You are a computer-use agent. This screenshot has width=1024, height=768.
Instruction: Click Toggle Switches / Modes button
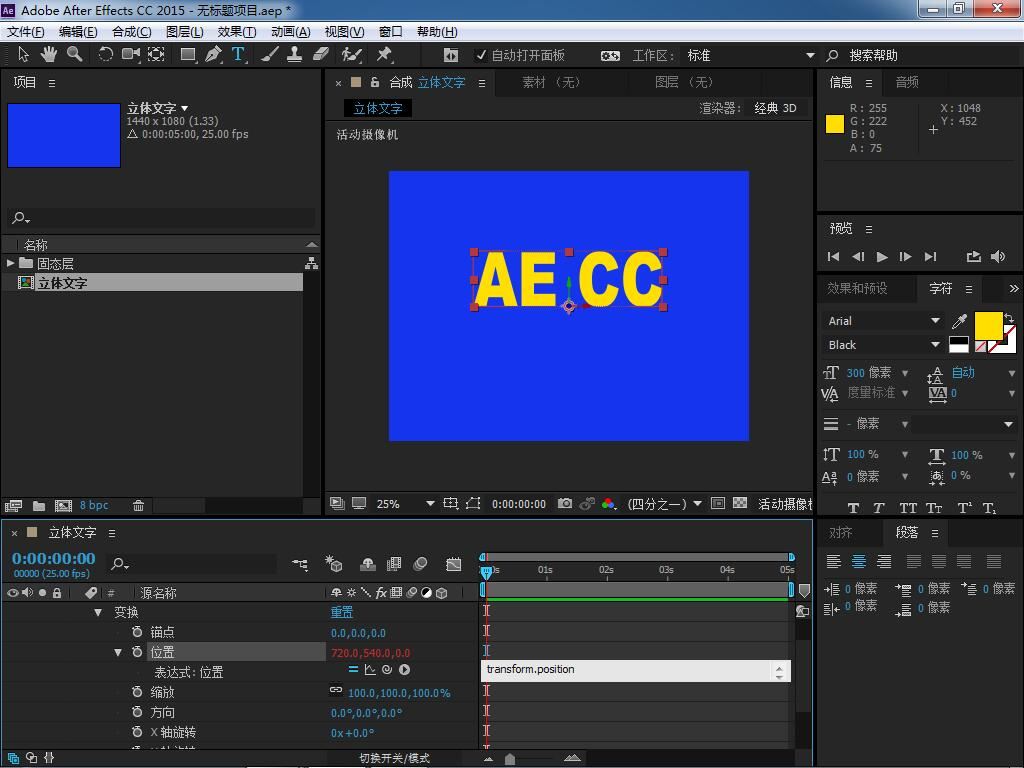[394, 758]
